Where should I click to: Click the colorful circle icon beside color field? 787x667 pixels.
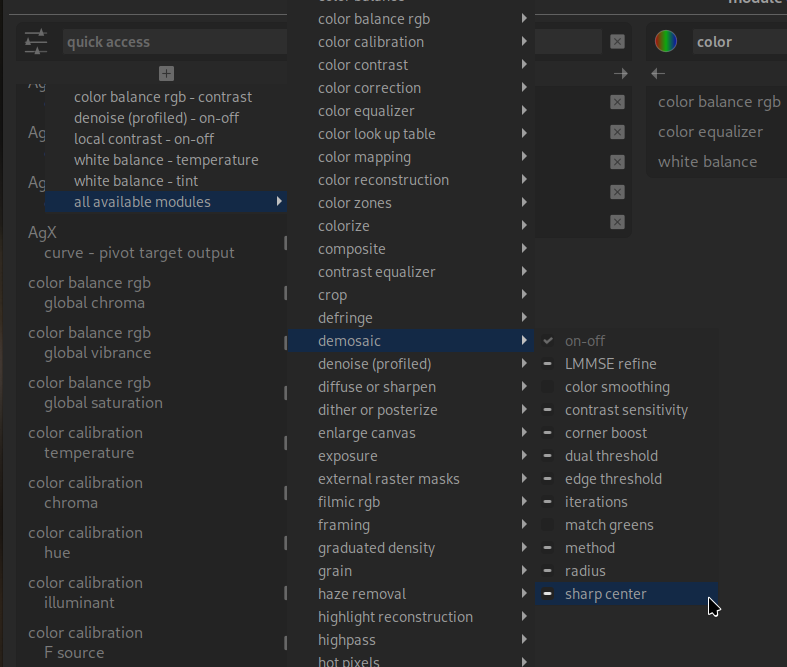(x=666, y=42)
